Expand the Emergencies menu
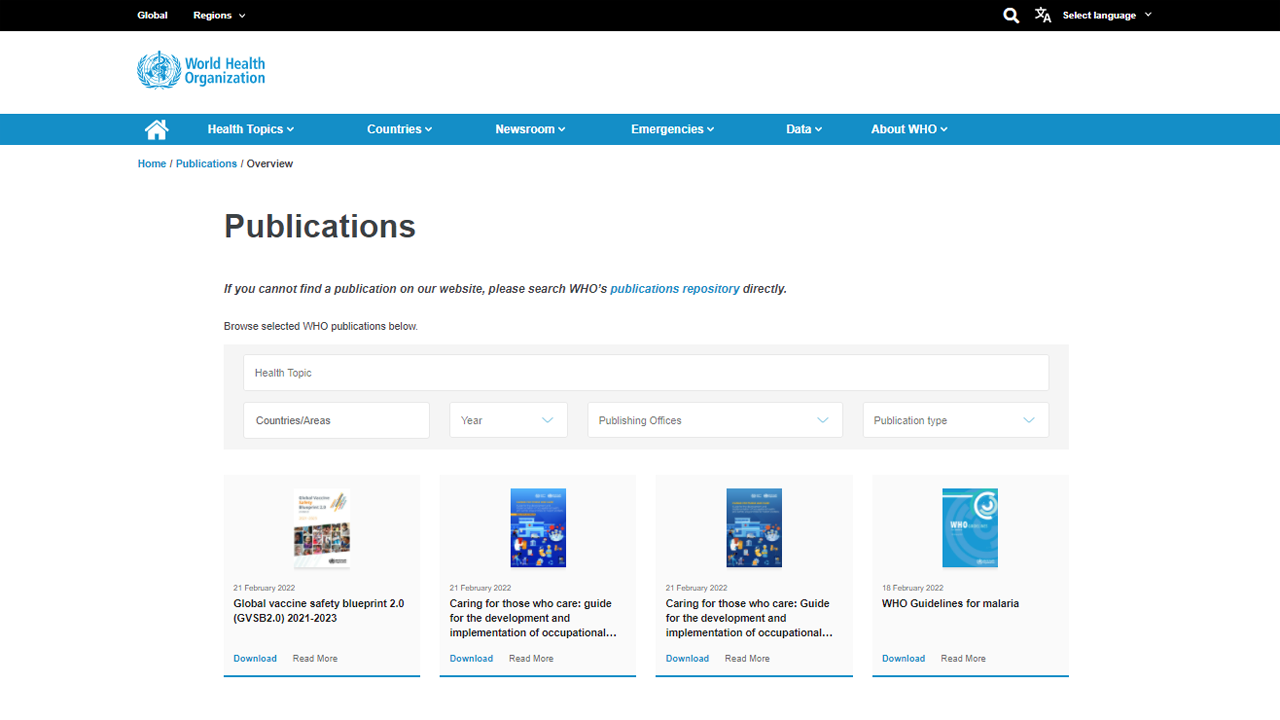 (672, 129)
